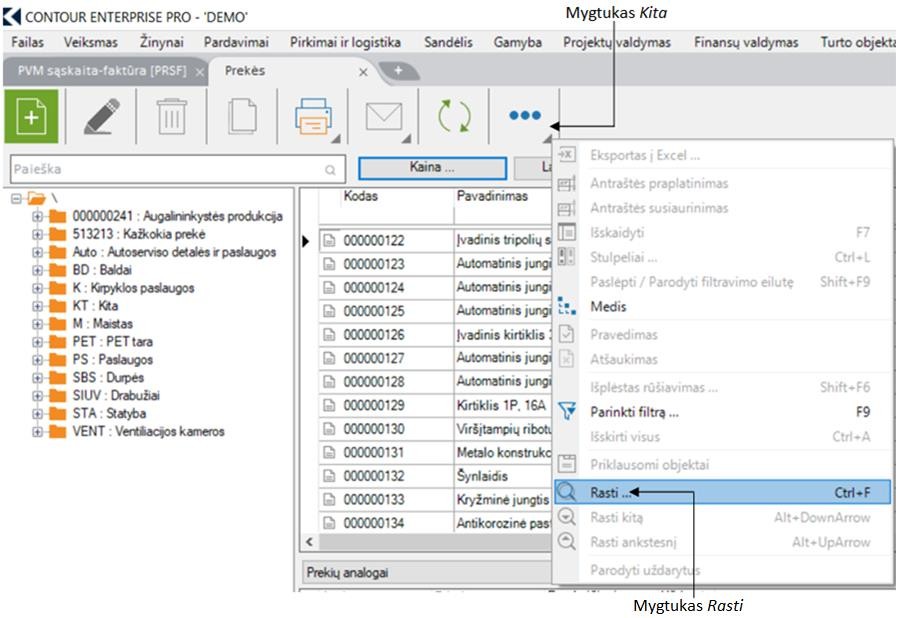Click the Rasti kitą magnifier icon
This screenshot has width=899, height=618.
point(566,517)
